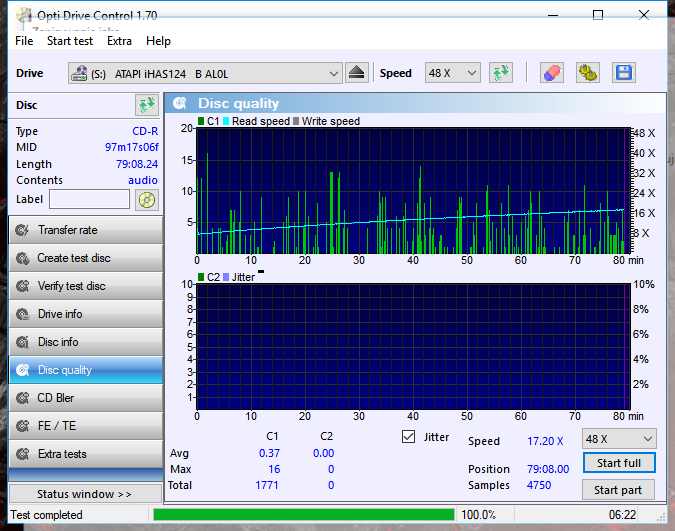
Task: Click the CD Bler sidebar icon
Action: coord(22,398)
